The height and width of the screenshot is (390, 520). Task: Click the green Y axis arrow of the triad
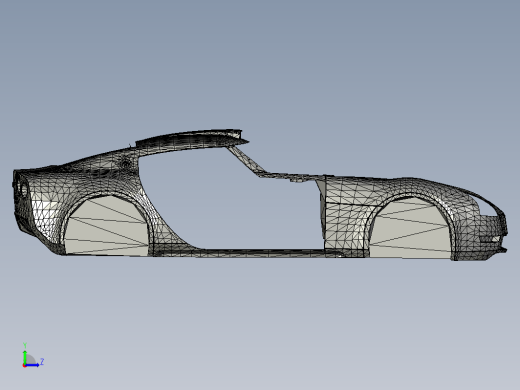tap(25, 357)
